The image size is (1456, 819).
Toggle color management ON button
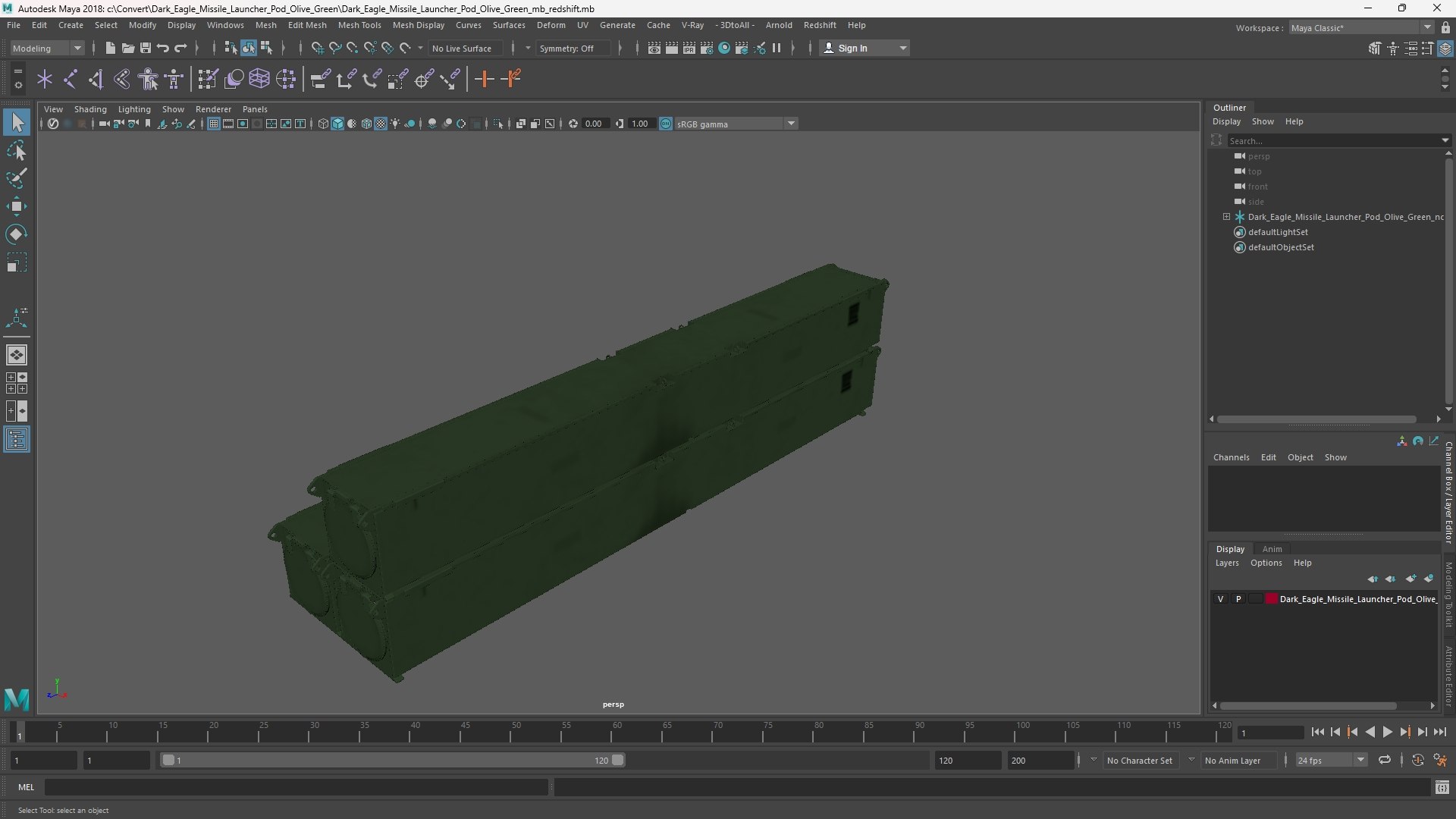click(666, 124)
